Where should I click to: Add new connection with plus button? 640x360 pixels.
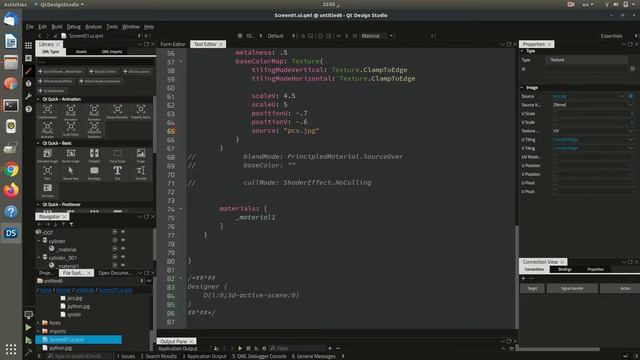(x=524, y=278)
